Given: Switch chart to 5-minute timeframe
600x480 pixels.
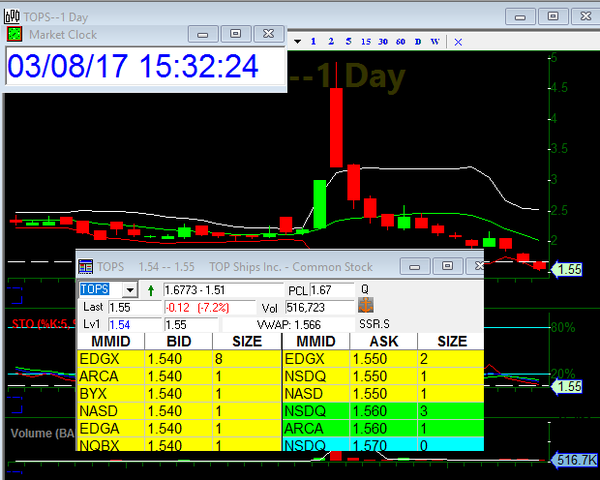Looking at the screenshot, I should point(347,41).
